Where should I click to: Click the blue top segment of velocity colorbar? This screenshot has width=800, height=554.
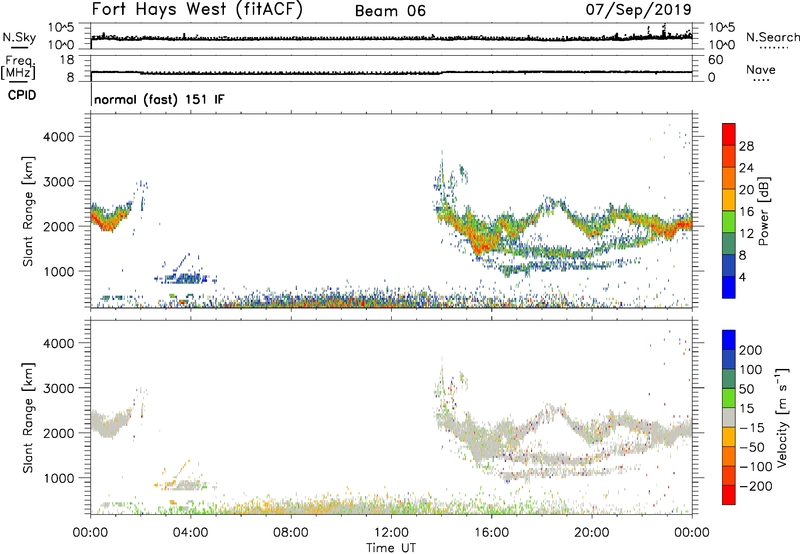[729, 340]
